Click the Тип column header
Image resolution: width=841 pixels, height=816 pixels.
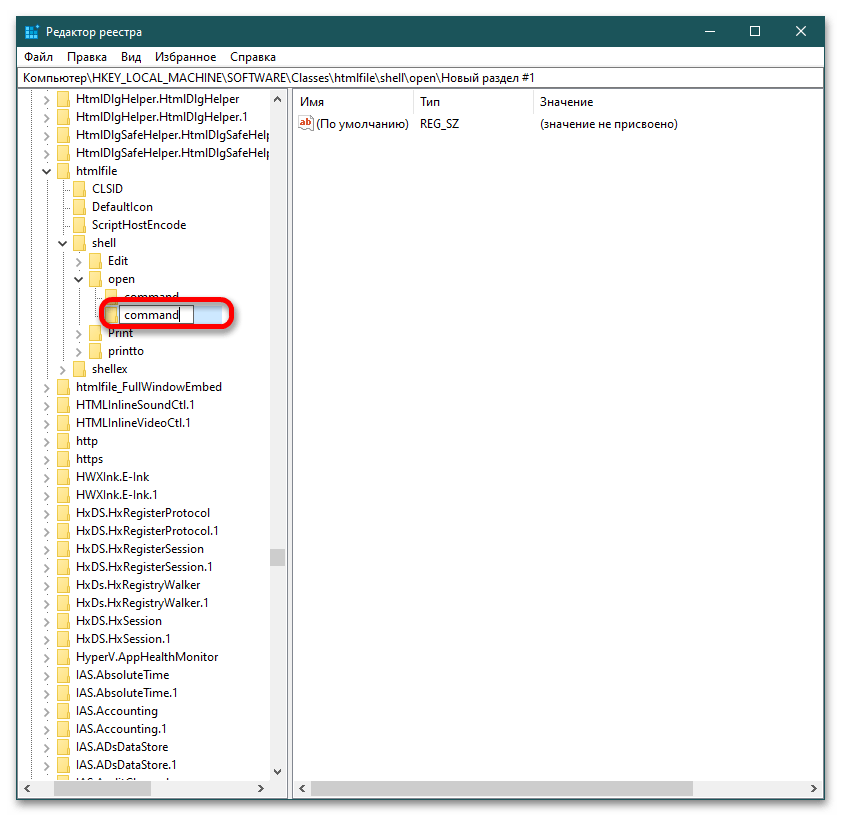click(x=430, y=102)
